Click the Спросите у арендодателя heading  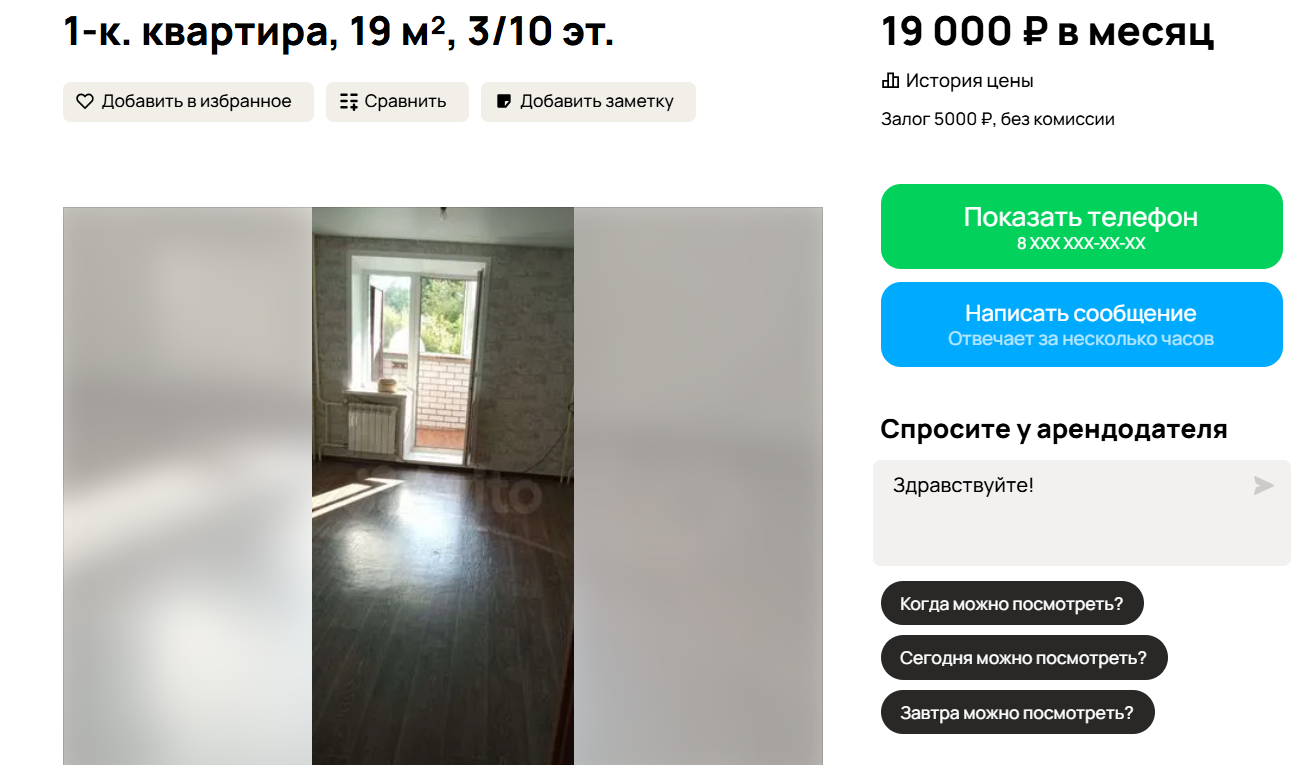click(x=1053, y=429)
